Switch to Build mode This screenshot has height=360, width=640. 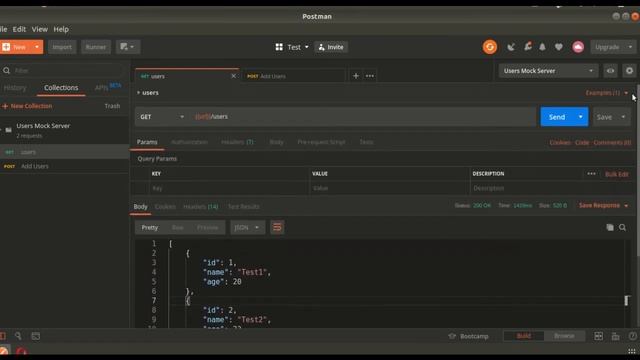pos(524,336)
